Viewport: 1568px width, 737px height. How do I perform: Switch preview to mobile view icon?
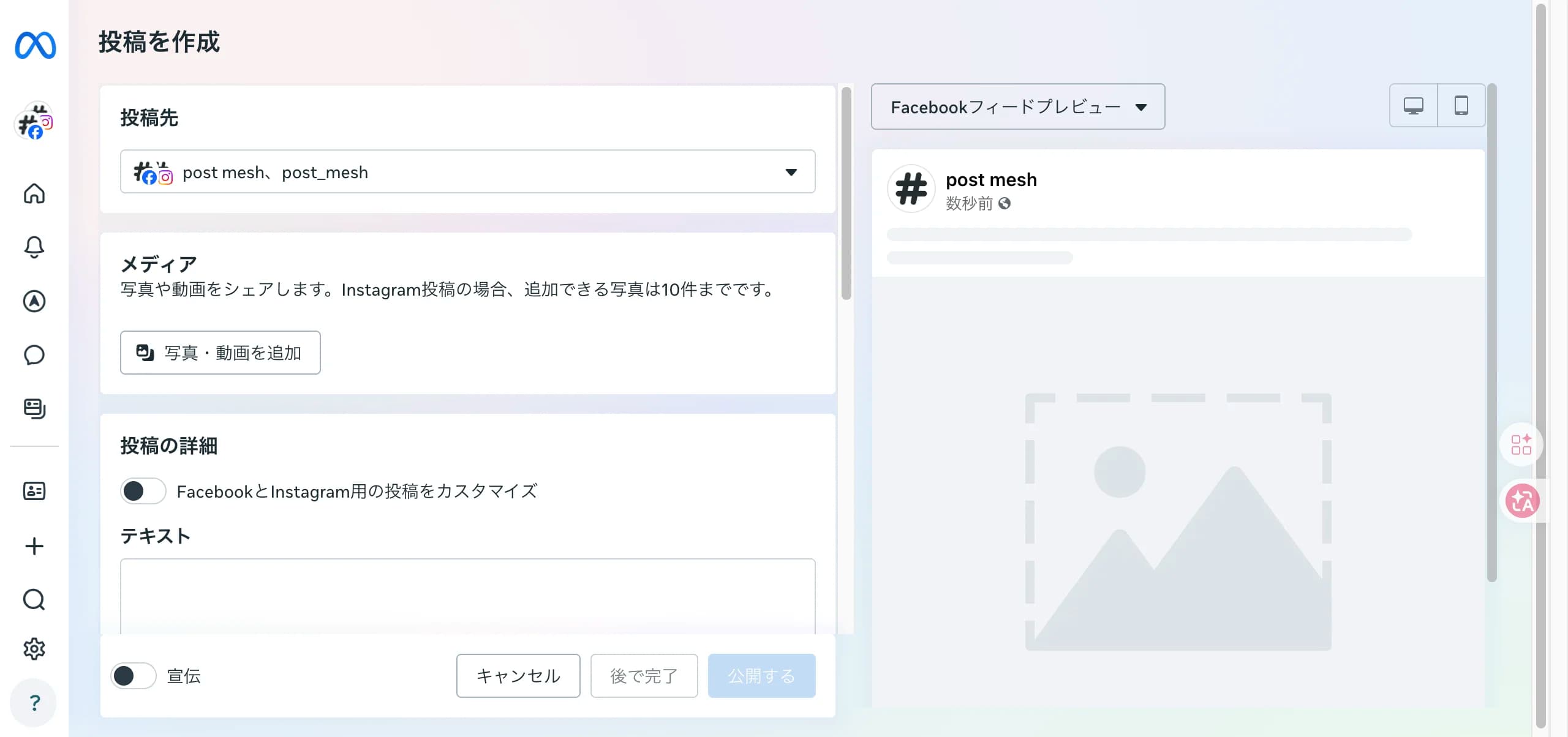(x=1461, y=105)
